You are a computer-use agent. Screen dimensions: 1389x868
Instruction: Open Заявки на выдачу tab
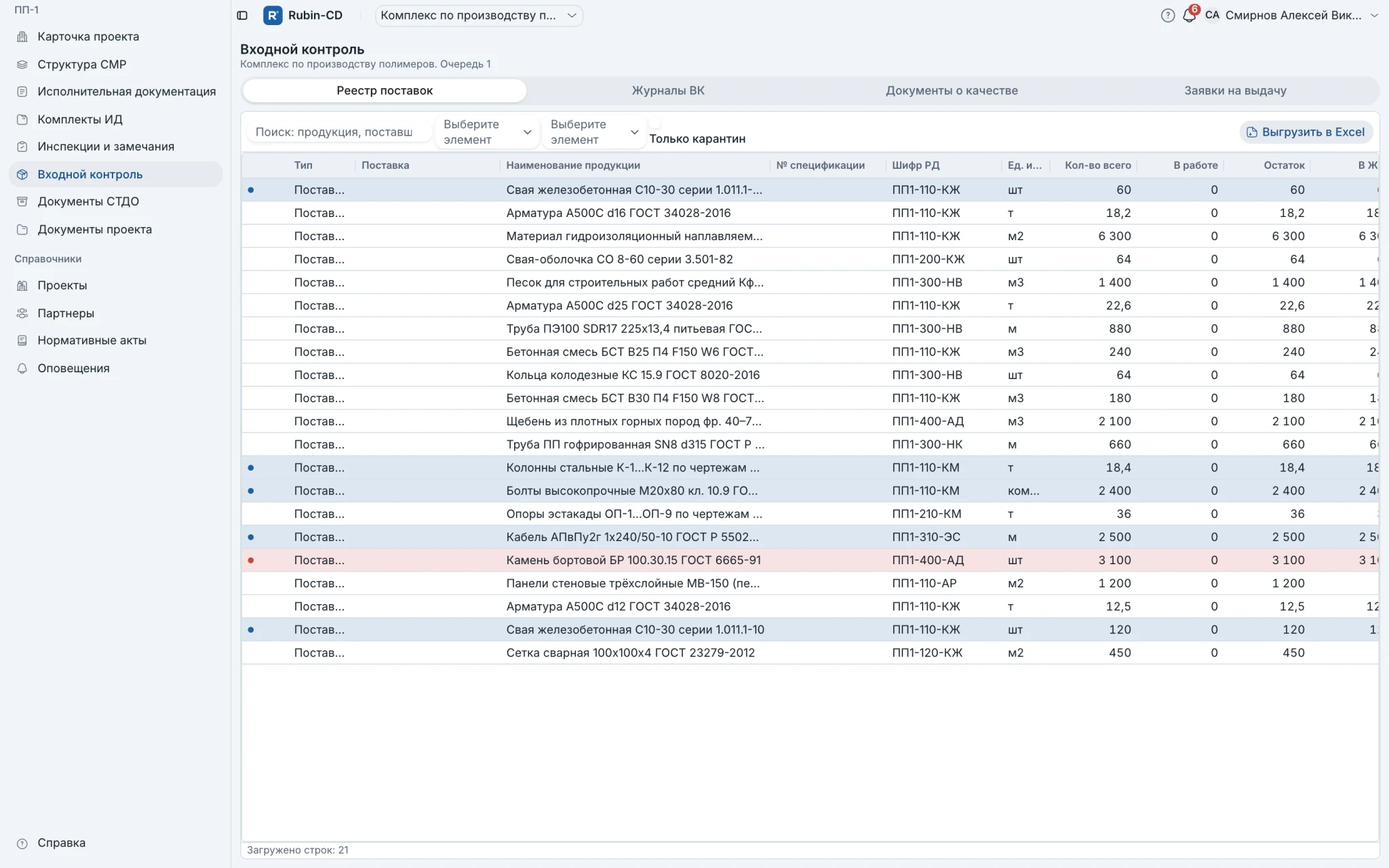click(x=1235, y=91)
